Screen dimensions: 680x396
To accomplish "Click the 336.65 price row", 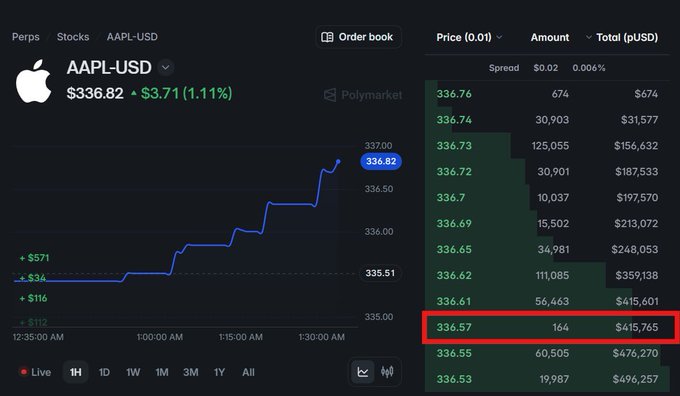I will click(x=547, y=249).
